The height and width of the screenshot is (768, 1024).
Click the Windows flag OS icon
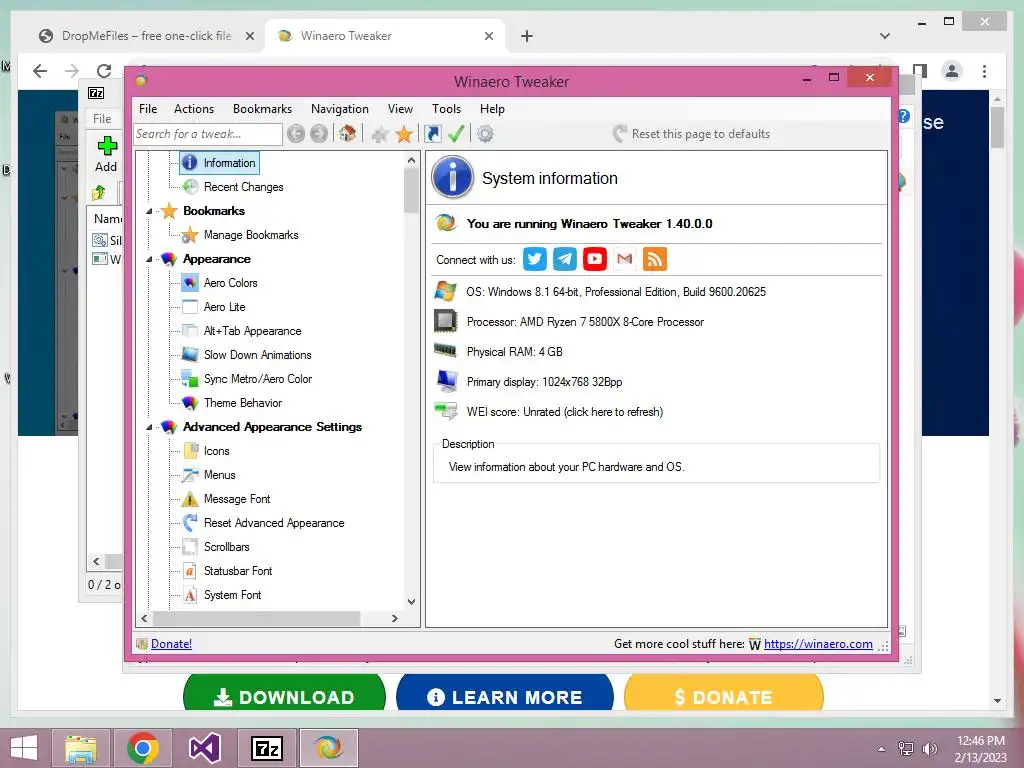(x=446, y=291)
